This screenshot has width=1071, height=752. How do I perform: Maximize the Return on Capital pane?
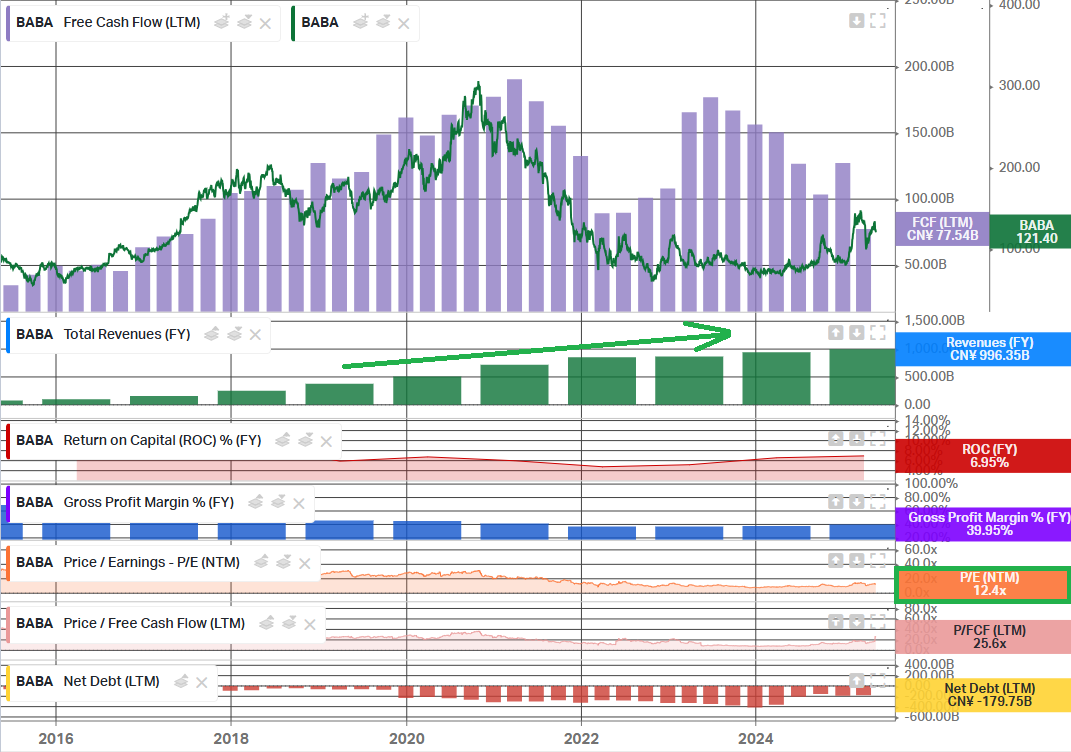coord(878,438)
